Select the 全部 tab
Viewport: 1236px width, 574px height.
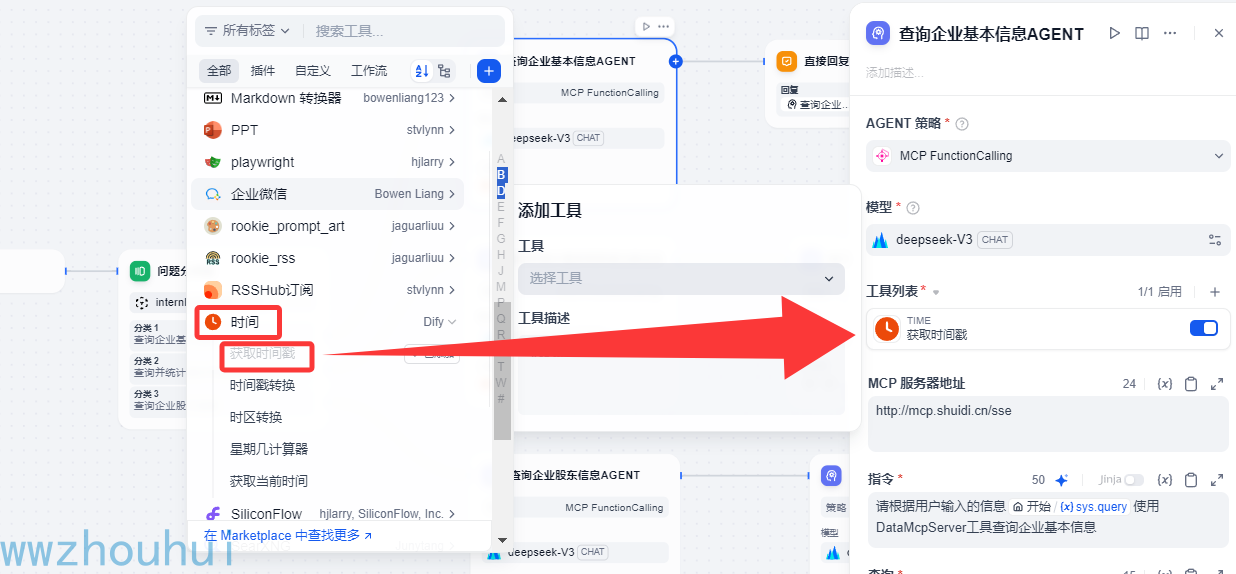pyautogui.click(x=219, y=71)
